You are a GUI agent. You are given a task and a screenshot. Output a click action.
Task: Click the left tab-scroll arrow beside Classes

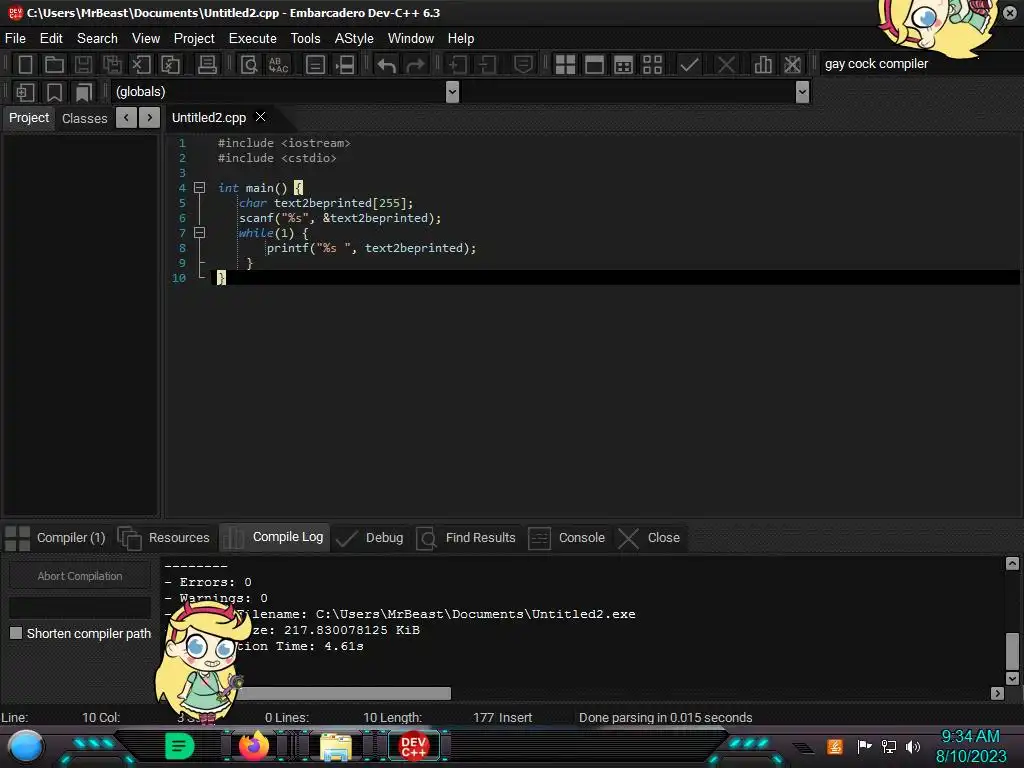(126, 118)
